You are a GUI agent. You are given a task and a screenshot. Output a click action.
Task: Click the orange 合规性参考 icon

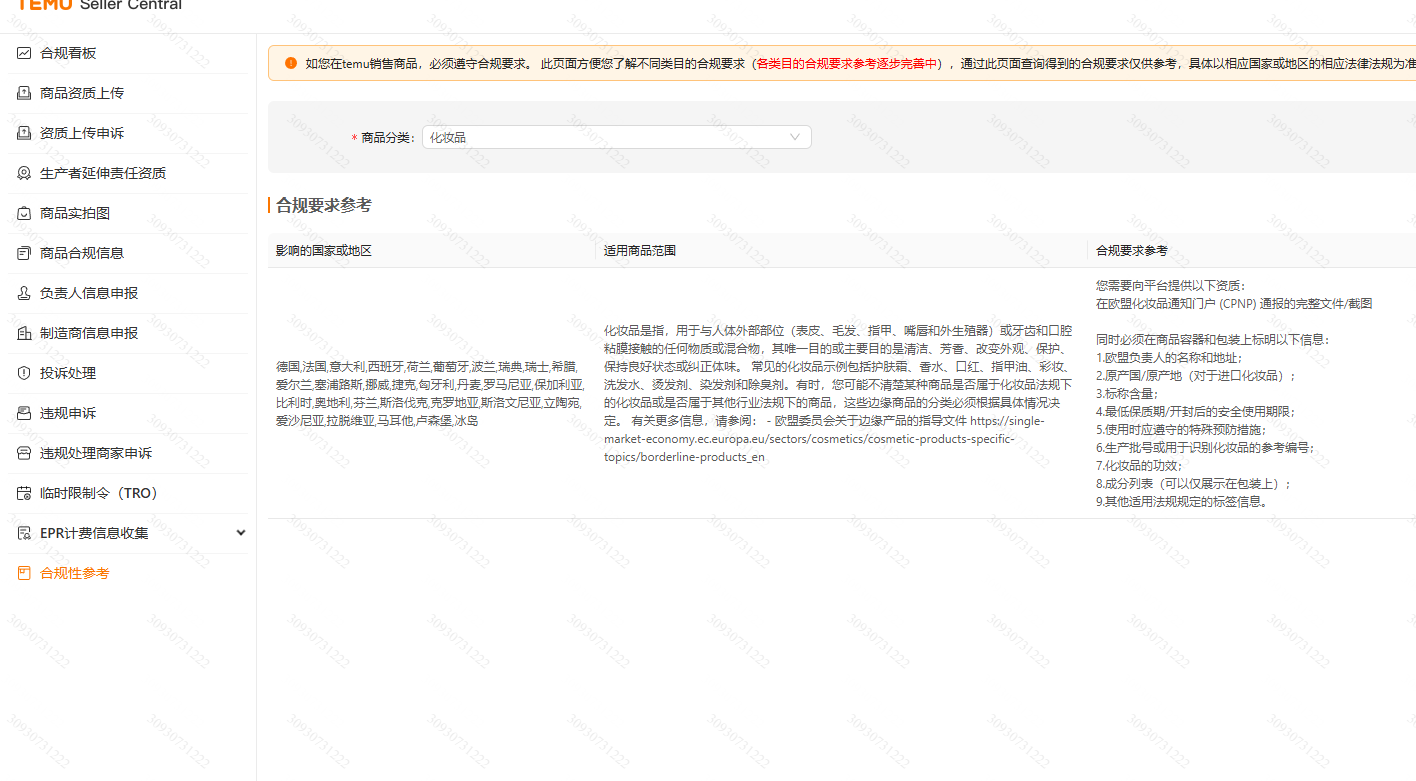24,573
